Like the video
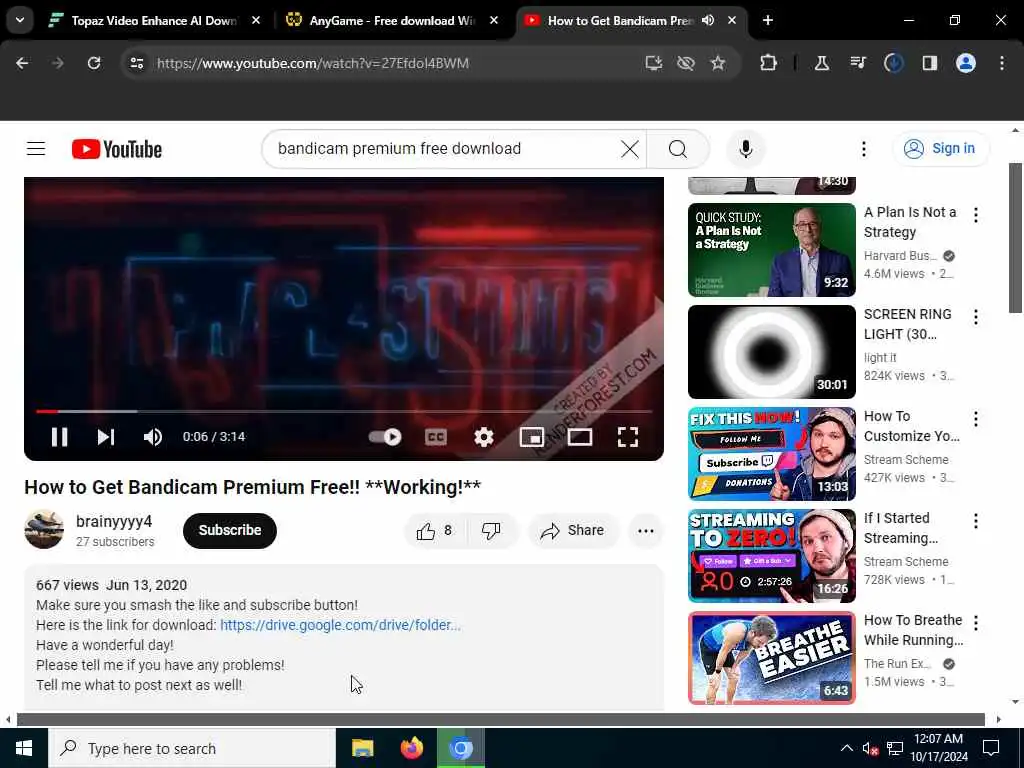 pyautogui.click(x=435, y=530)
